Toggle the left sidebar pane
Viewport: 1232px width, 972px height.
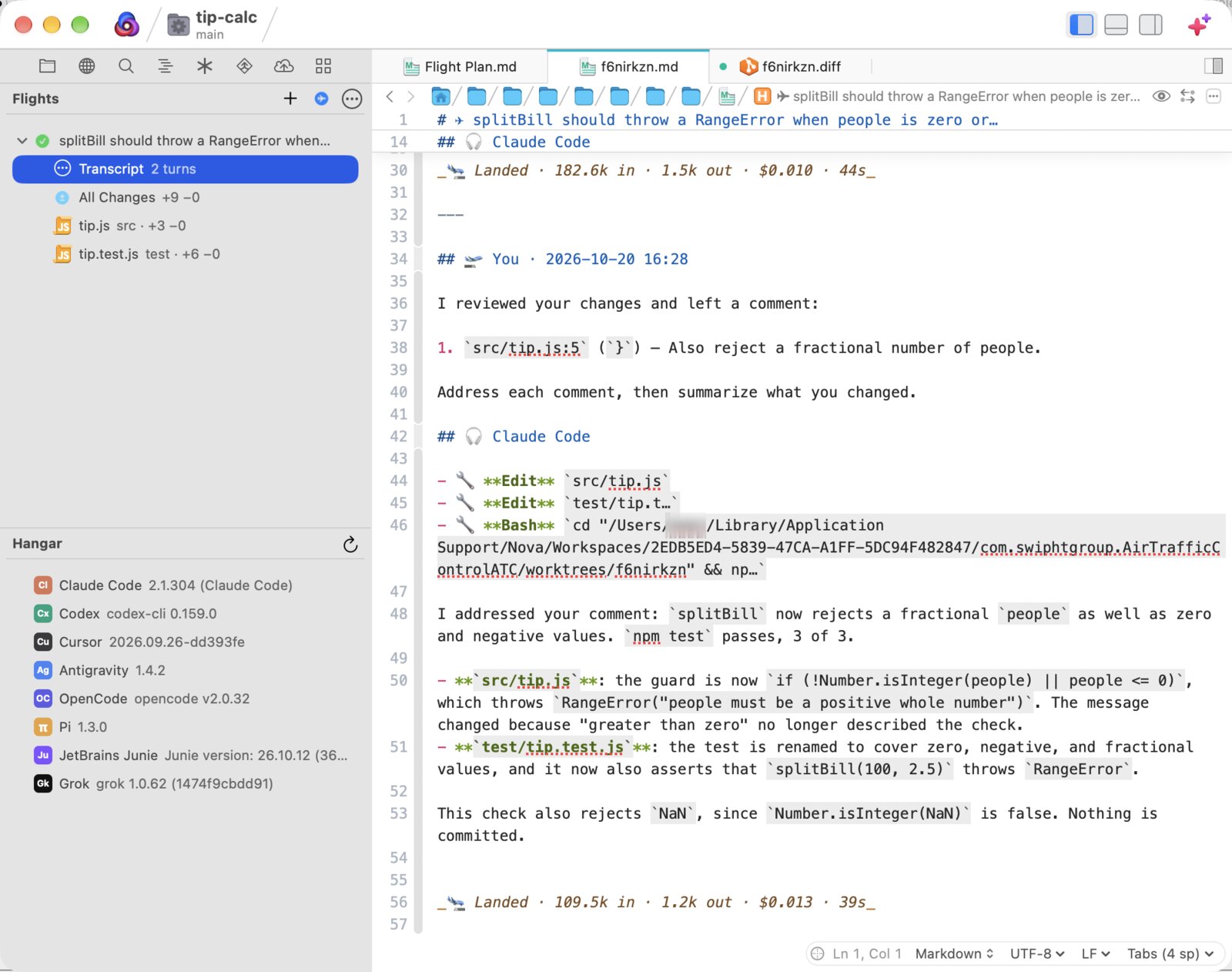[1082, 25]
